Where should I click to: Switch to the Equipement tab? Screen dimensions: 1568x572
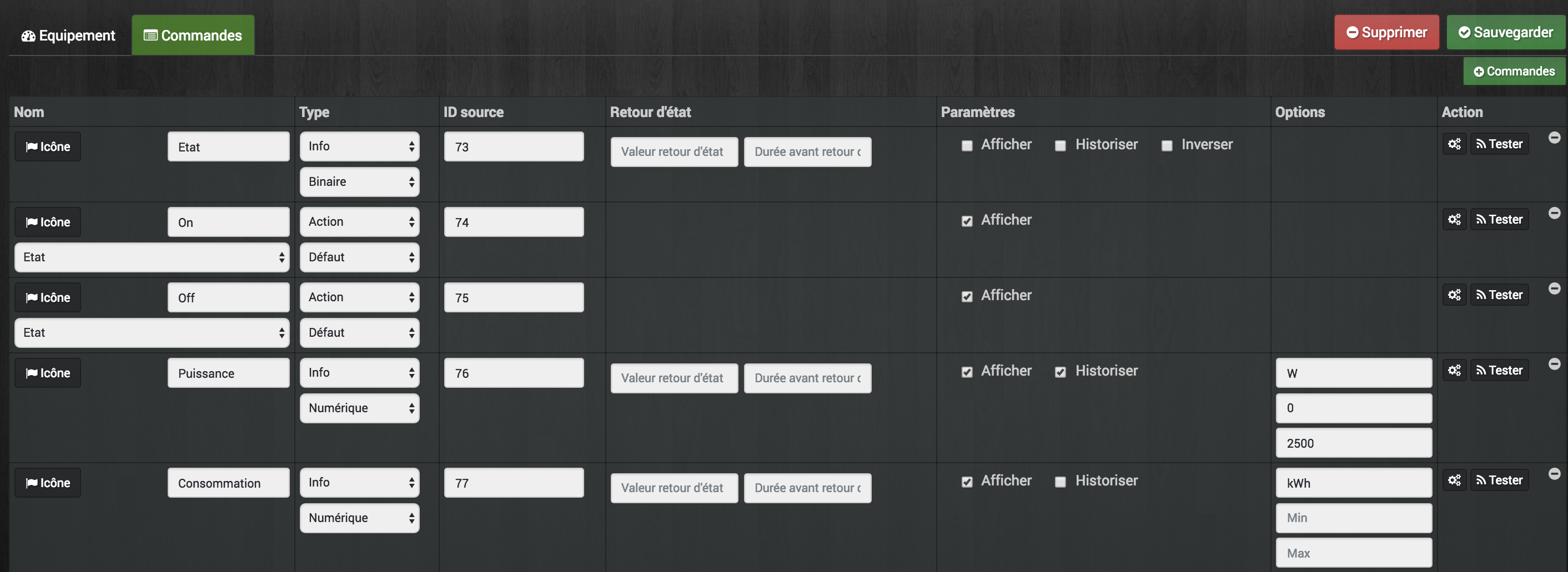pyautogui.click(x=68, y=36)
